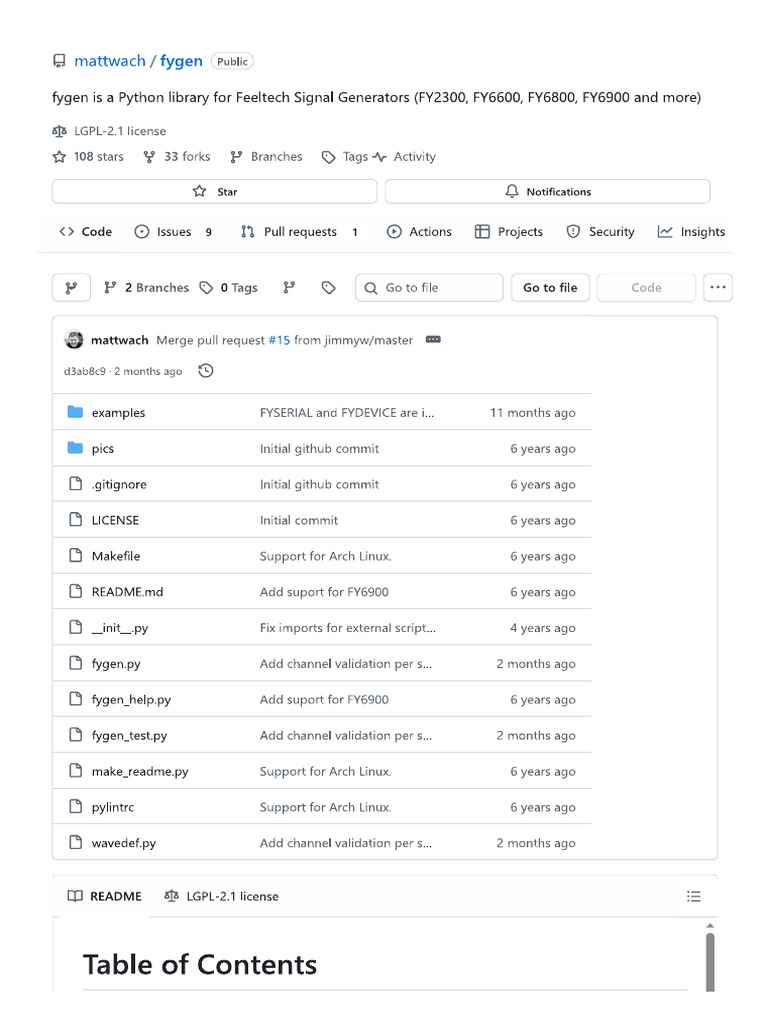Open the three-dot more options menu
The height and width of the screenshot is (1024, 768).
pos(718,288)
